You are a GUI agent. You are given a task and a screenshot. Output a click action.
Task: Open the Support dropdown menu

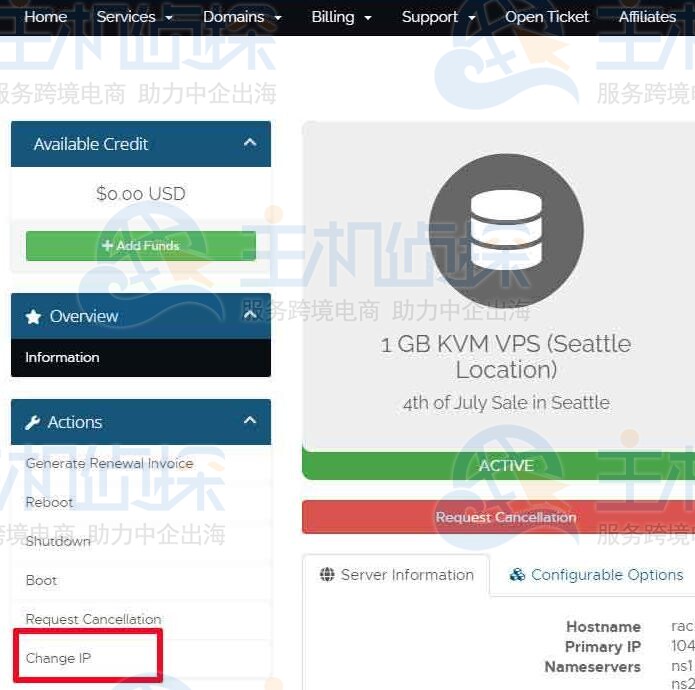click(438, 17)
